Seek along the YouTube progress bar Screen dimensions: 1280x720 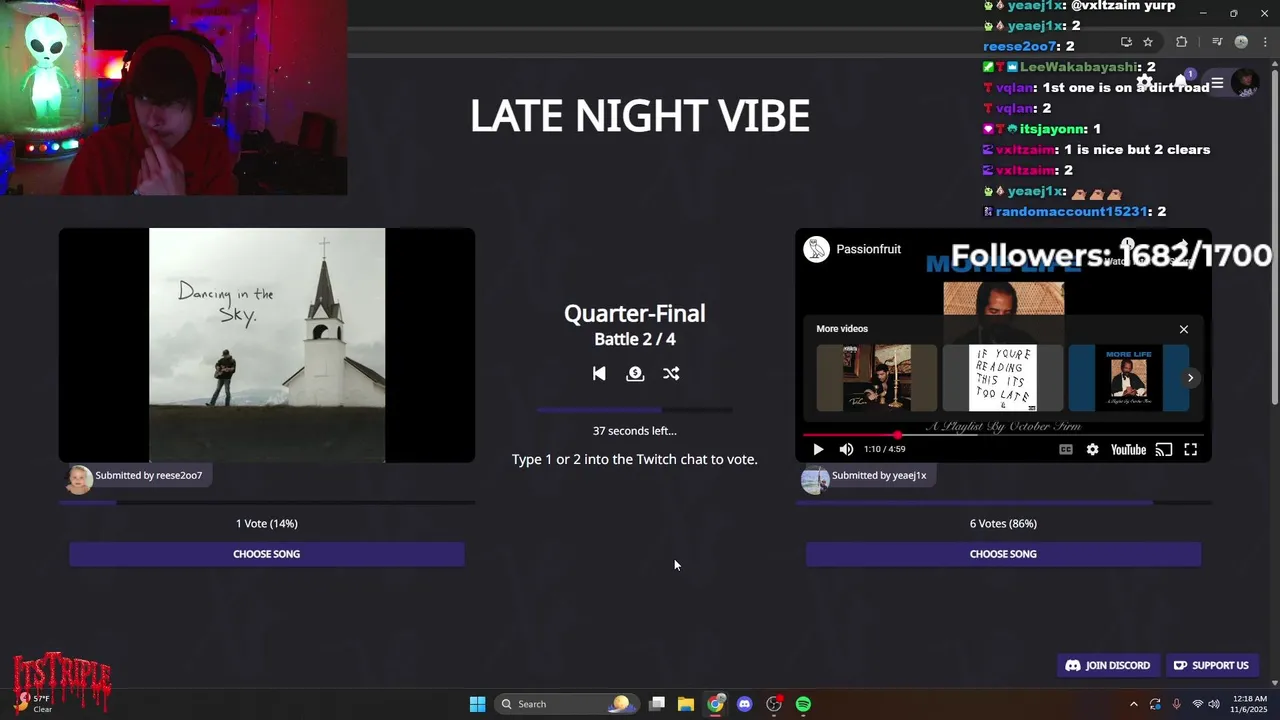pyautogui.click(x=1003, y=435)
